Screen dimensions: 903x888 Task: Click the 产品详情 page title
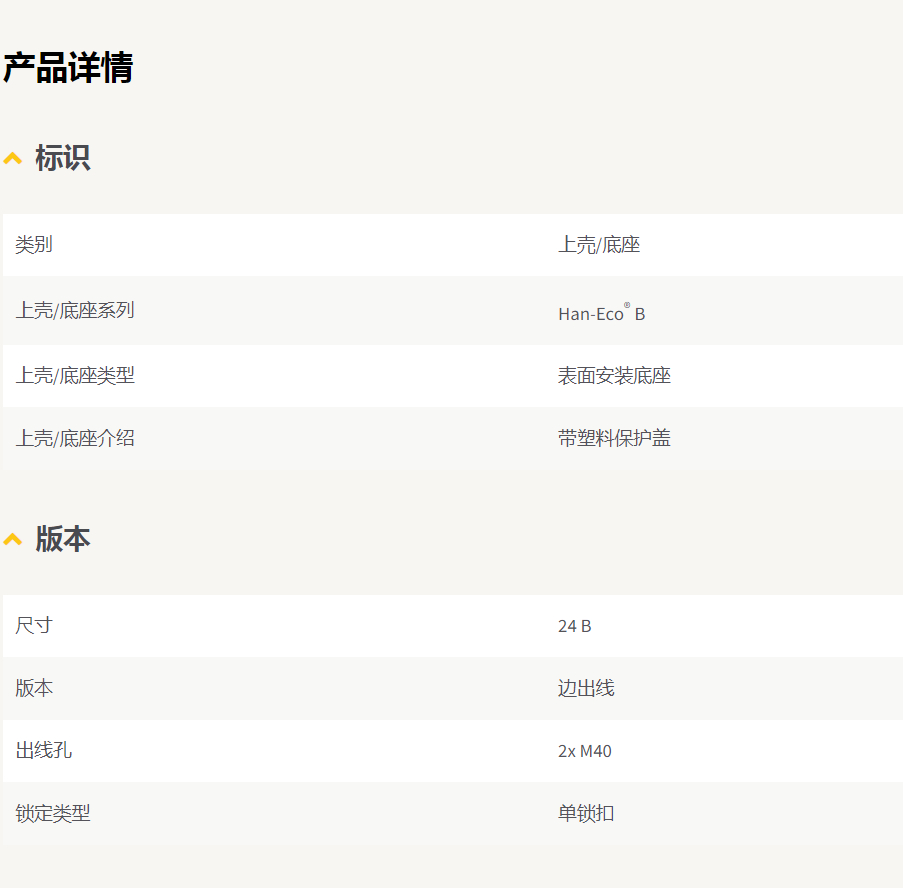coord(68,68)
